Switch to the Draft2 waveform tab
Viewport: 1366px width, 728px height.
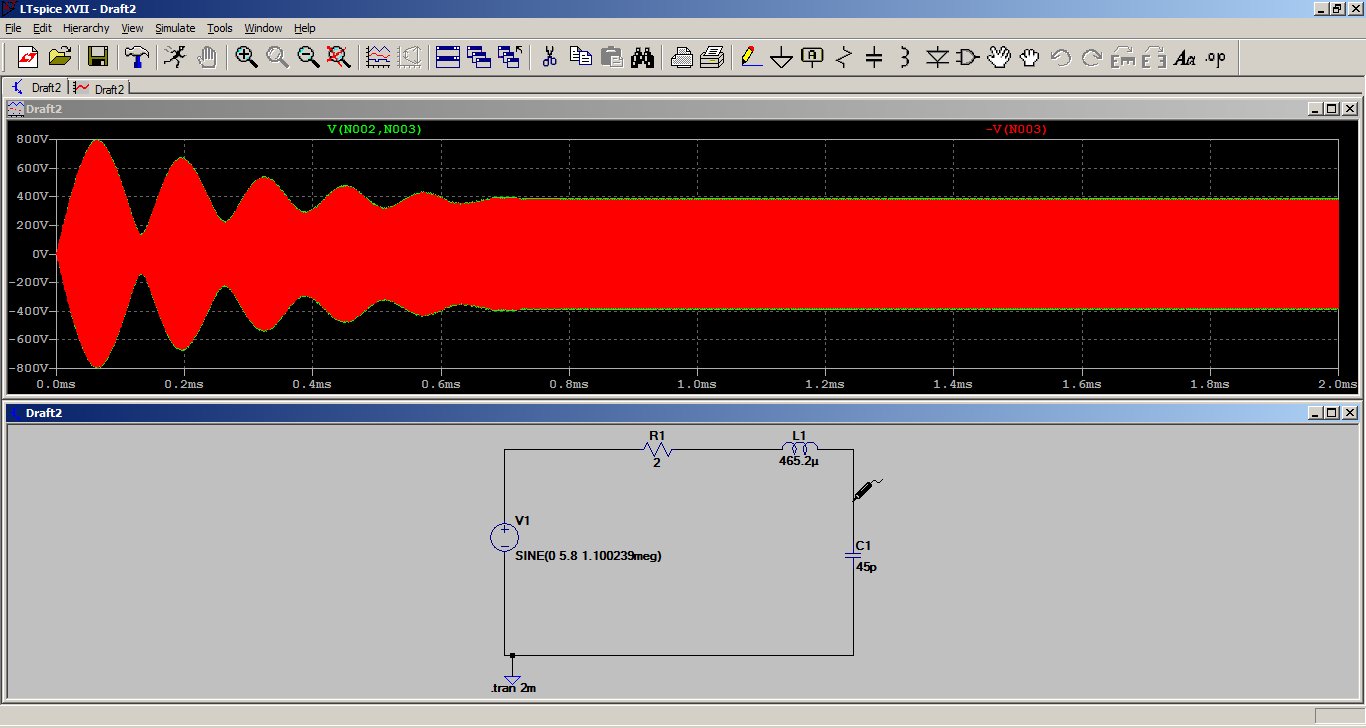[x=99, y=88]
